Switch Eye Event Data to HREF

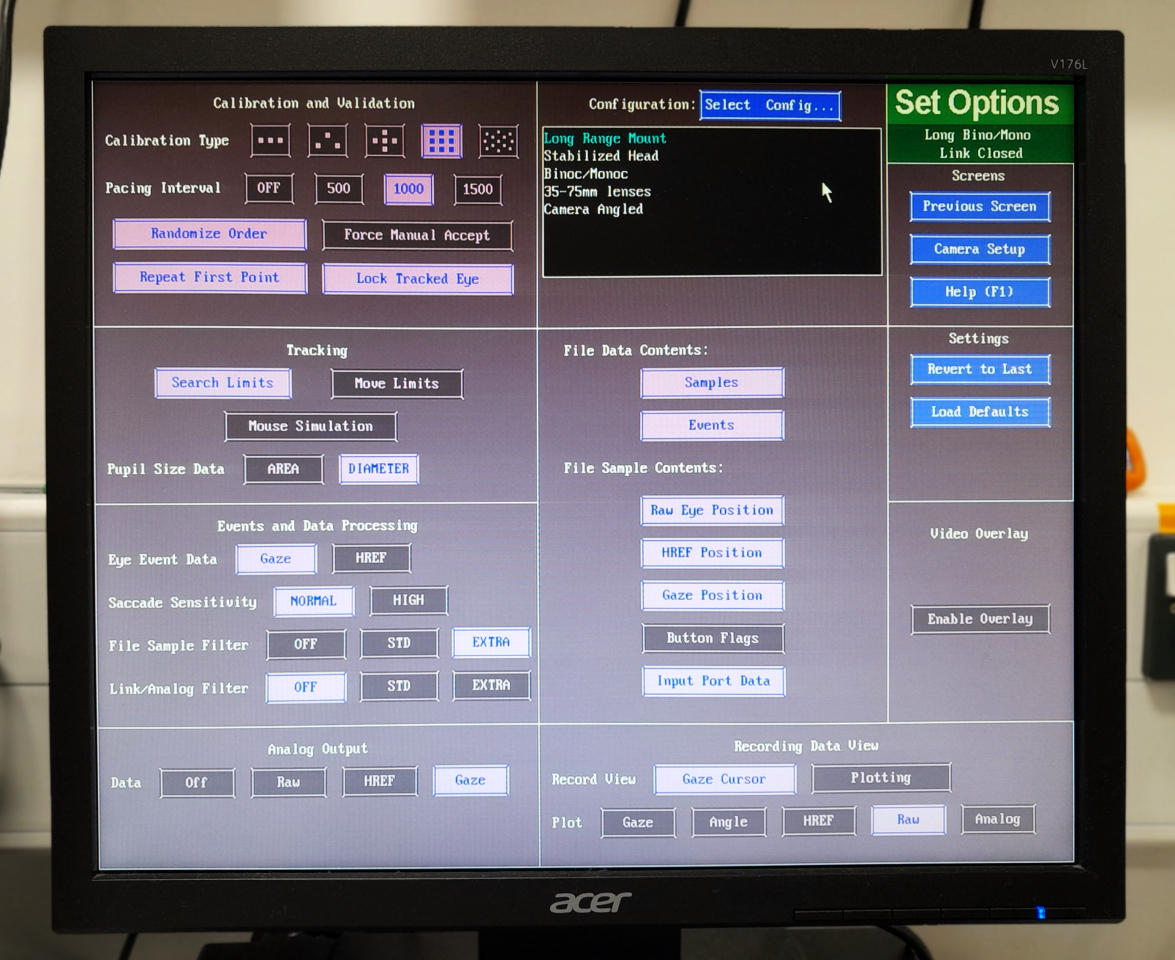[x=371, y=558]
